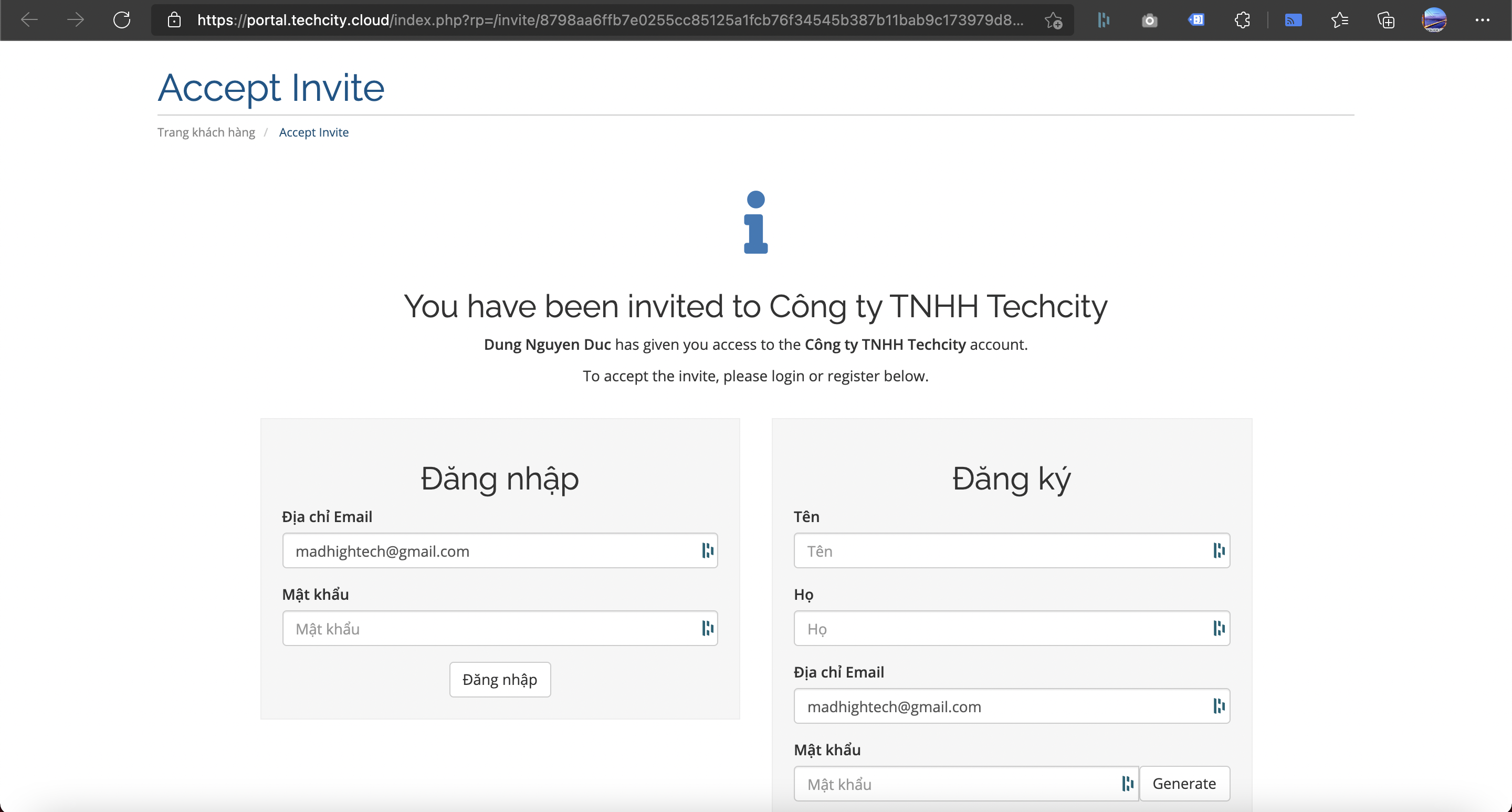
Task: Click autofill icon in register Mật khẩu field
Action: [1127, 783]
